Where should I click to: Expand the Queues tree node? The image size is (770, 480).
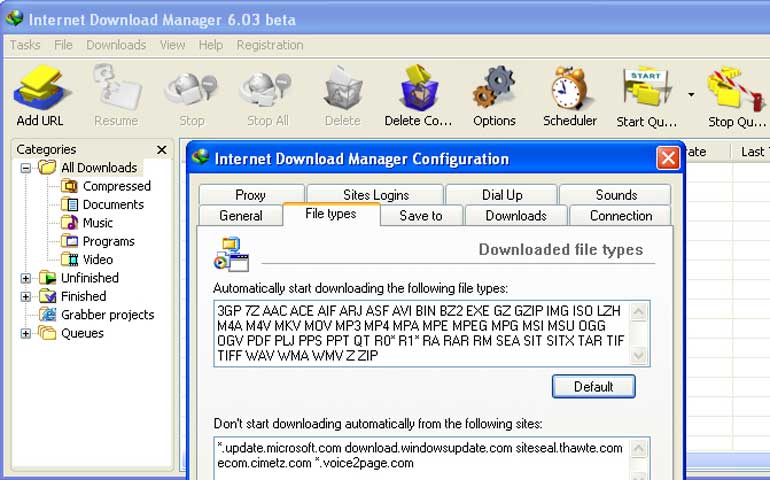coord(26,334)
